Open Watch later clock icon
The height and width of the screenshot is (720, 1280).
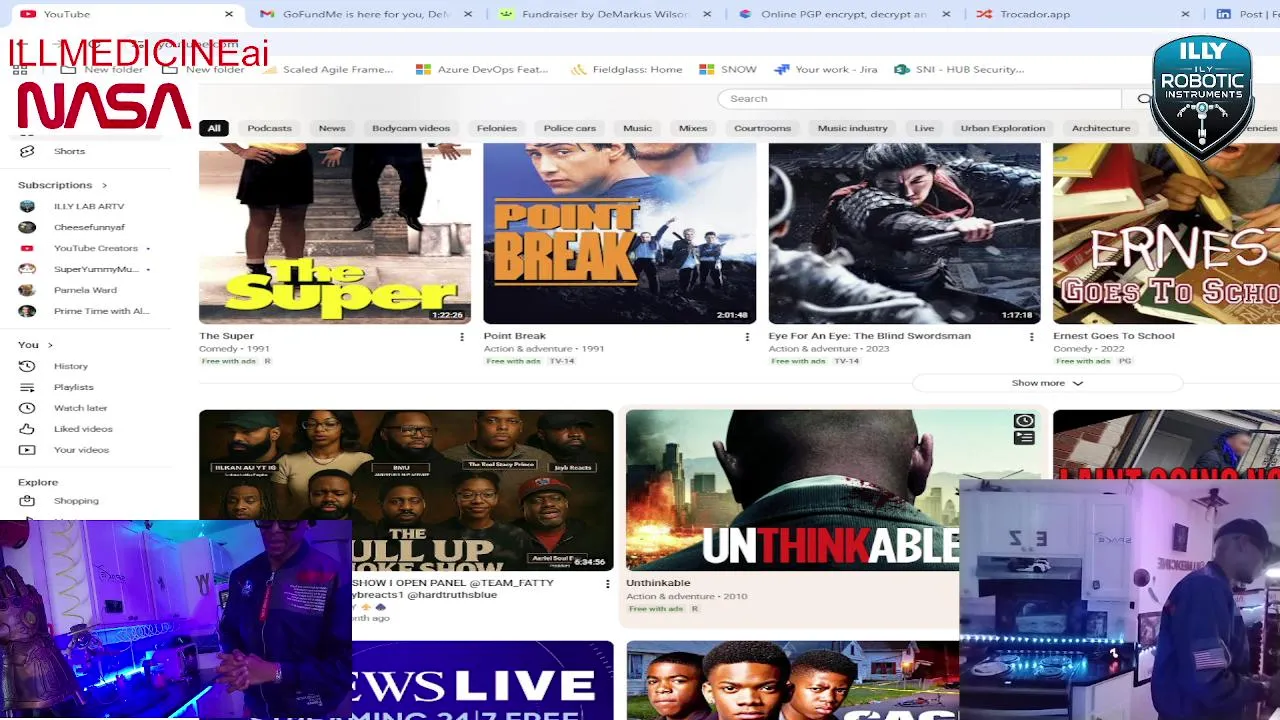tap(27, 408)
